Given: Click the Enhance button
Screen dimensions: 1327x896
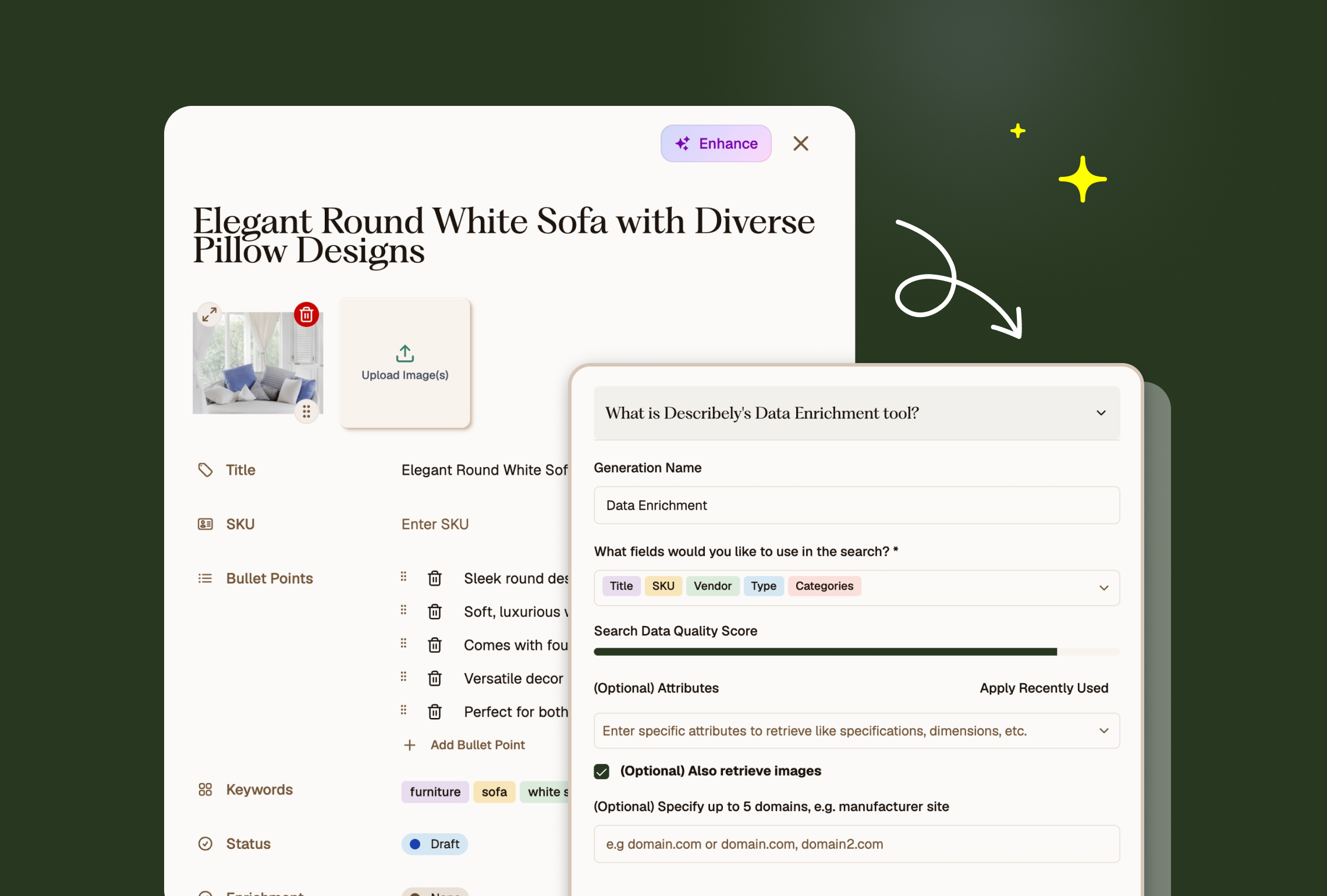Looking at the screenshot, I should tap(716, 144).
